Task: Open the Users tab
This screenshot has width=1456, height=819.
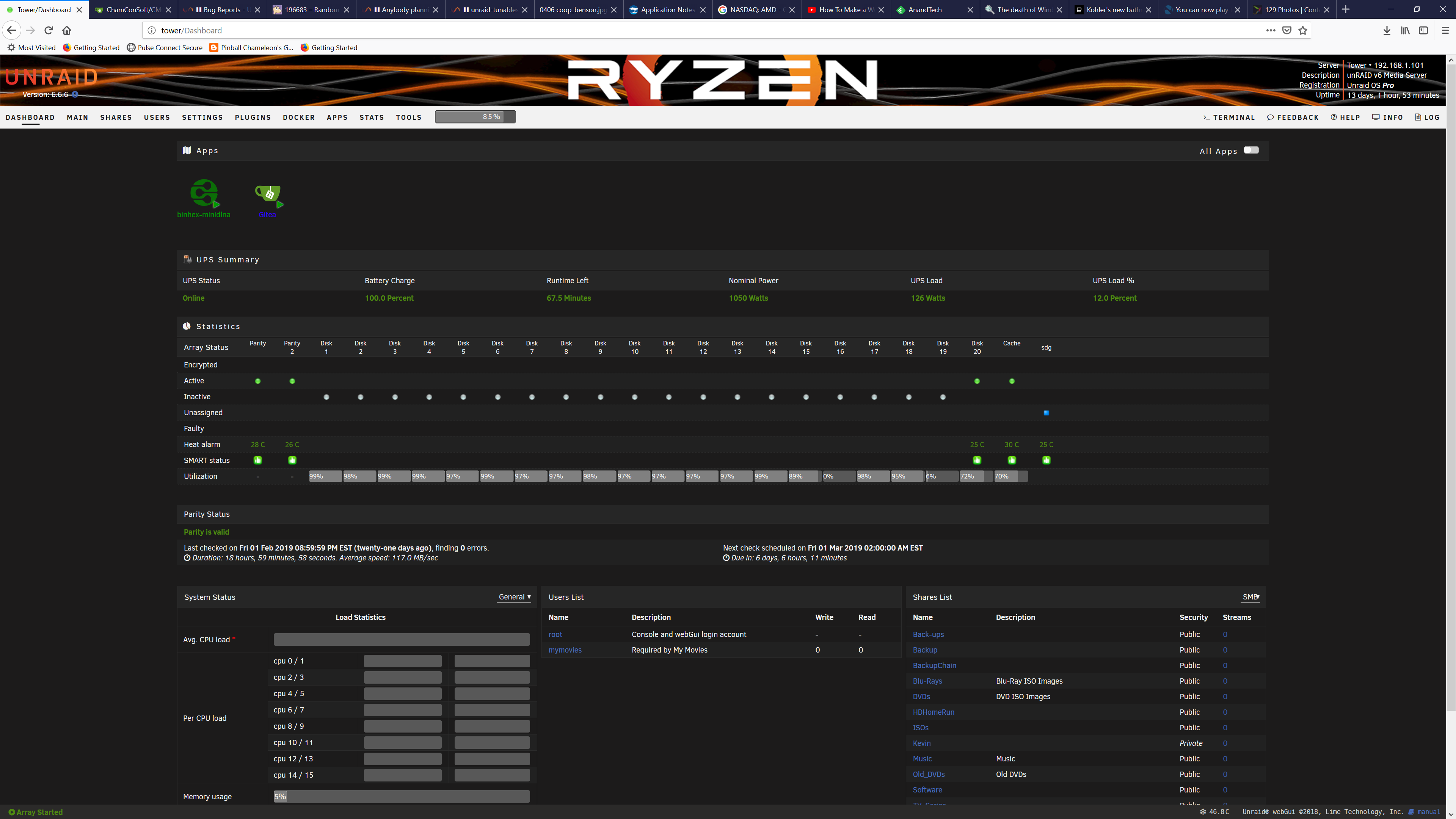Action: [157, 118]
